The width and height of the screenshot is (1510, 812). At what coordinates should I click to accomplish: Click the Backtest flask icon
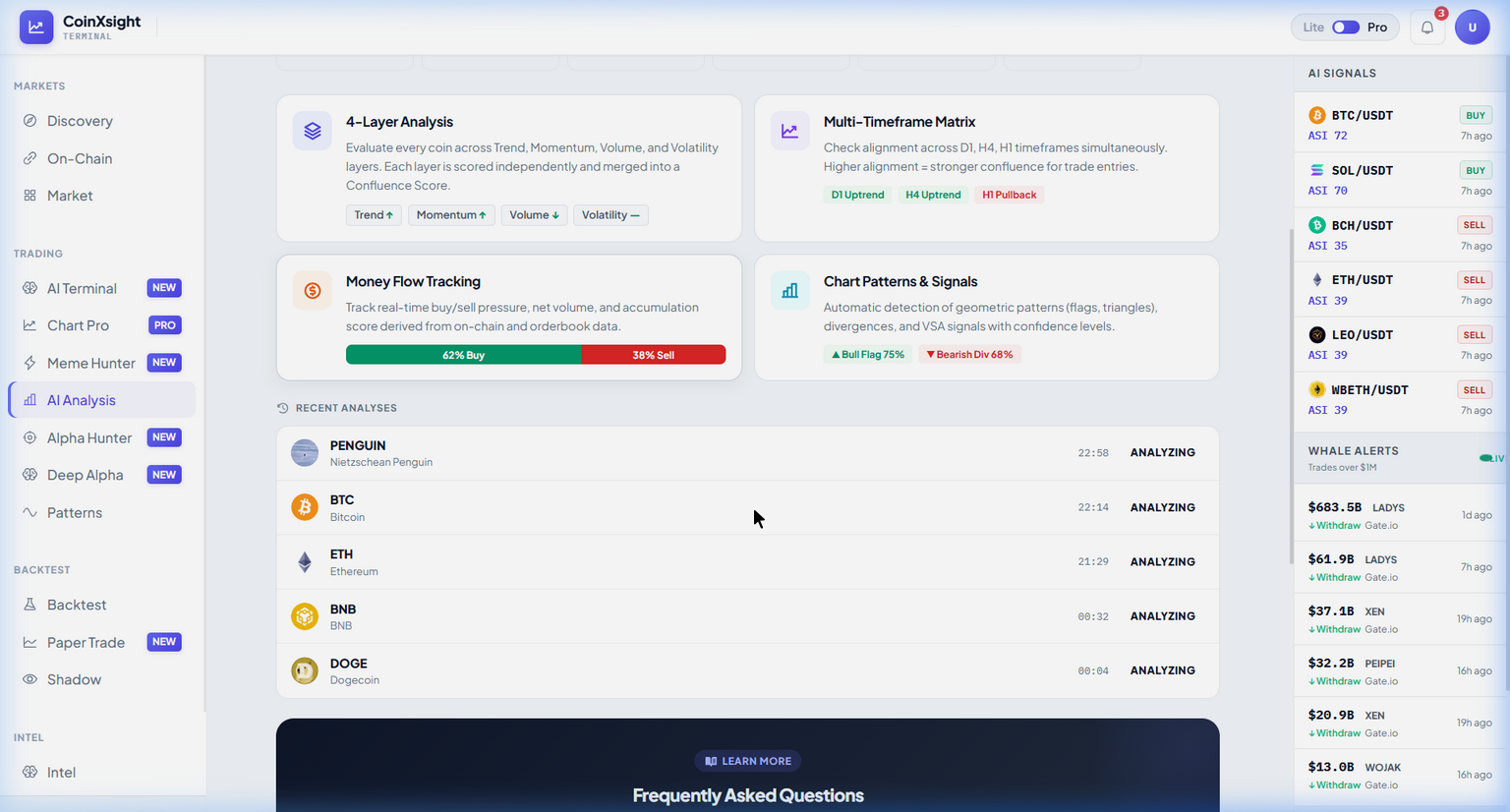click(29, 605)
